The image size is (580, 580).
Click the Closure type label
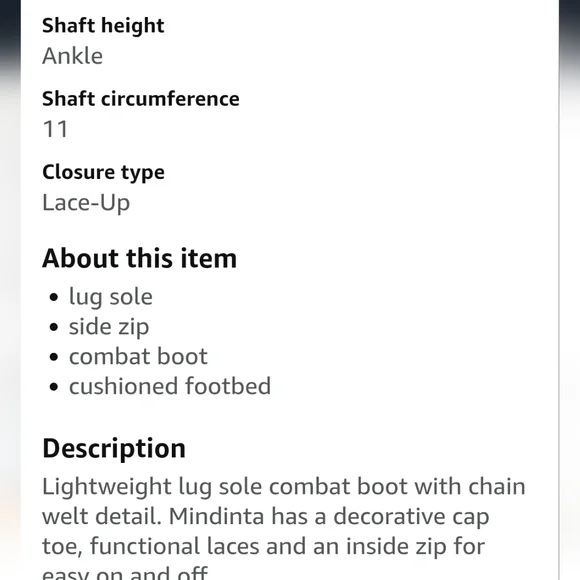point(104,173)
